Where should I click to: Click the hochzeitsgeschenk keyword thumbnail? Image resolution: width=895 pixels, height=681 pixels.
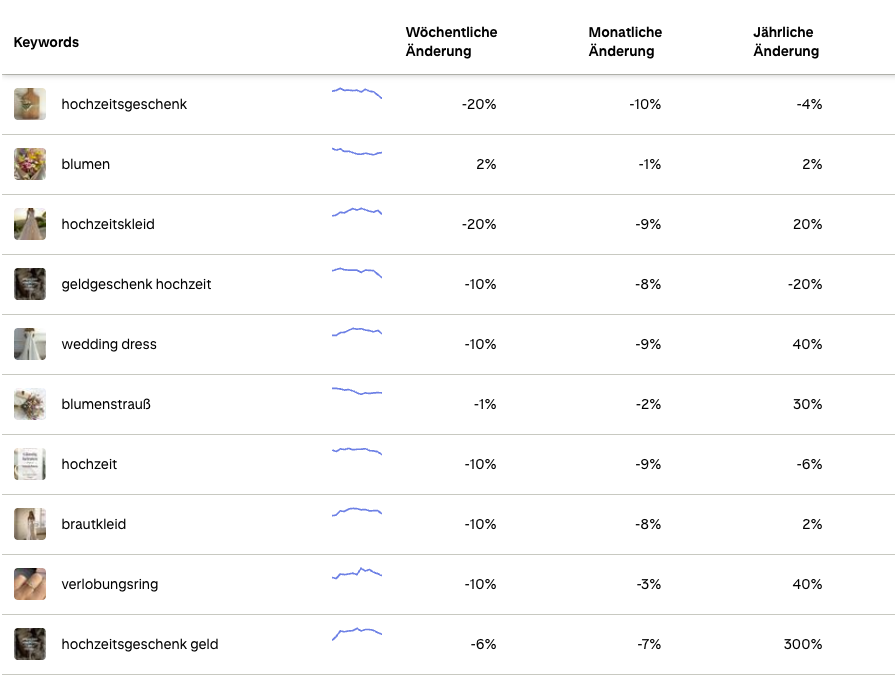tap(30, 104)
